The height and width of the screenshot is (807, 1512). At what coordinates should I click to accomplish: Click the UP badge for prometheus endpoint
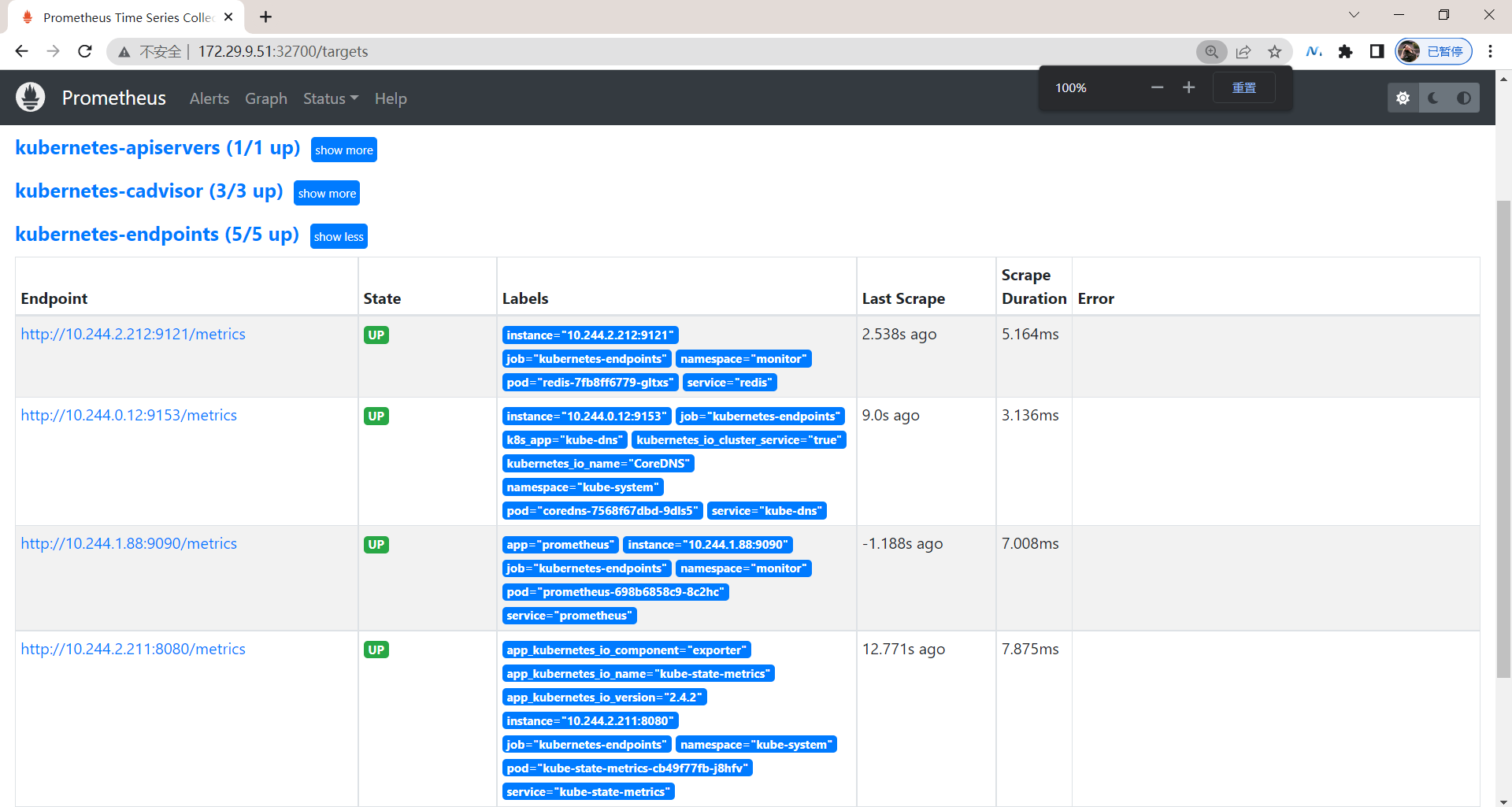tap(376, 544)
